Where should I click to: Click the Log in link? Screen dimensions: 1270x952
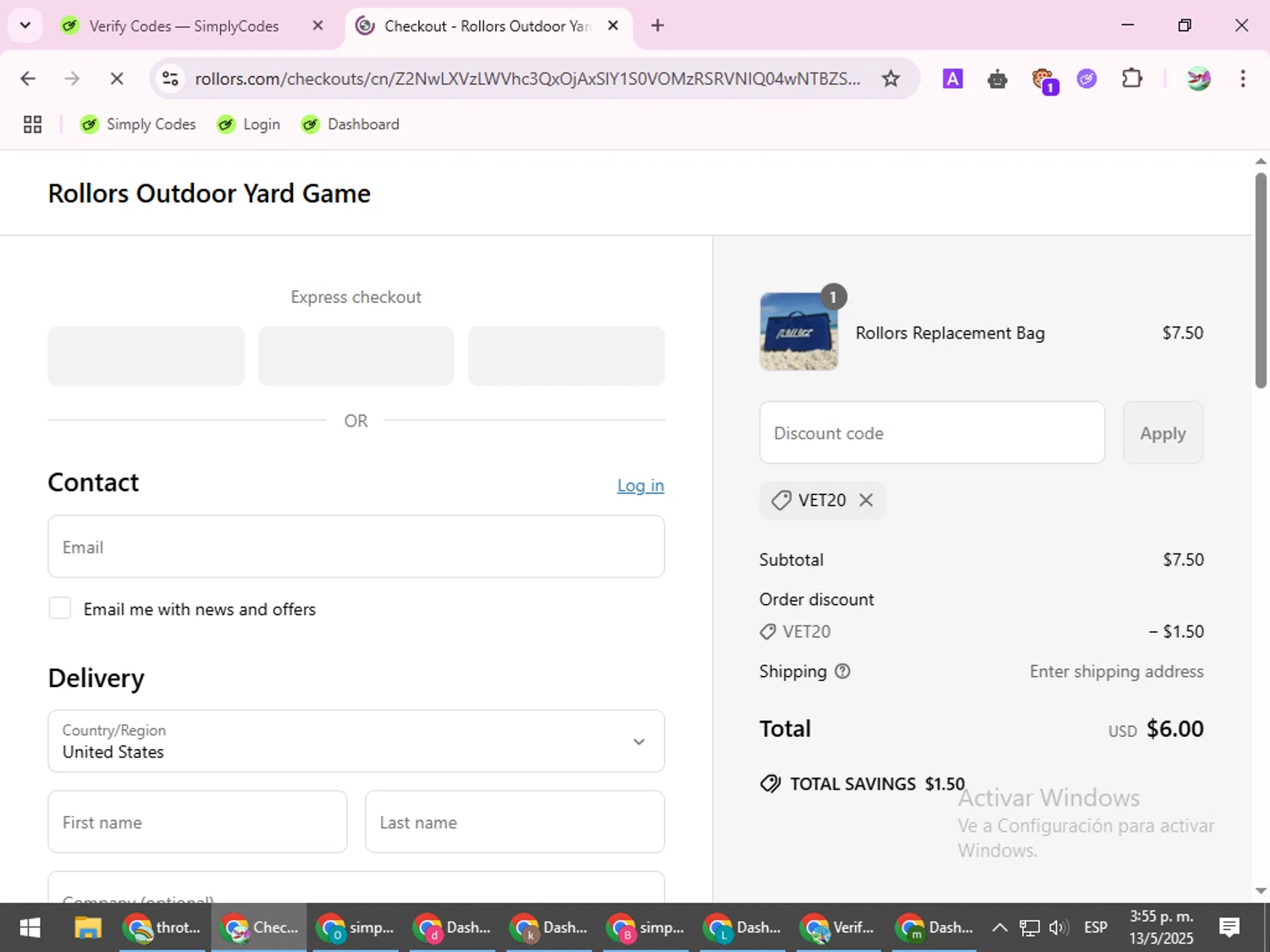(641, 486)
